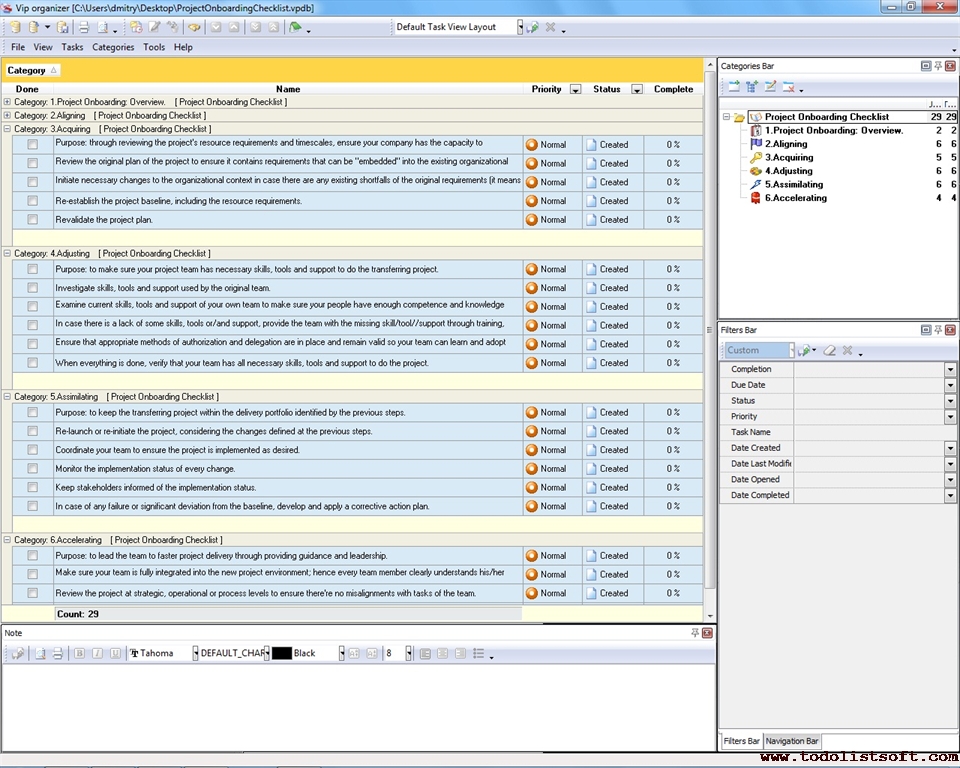Switch to the Navigation Bar tab
This screenshot has height=768, width=960.
792,741
